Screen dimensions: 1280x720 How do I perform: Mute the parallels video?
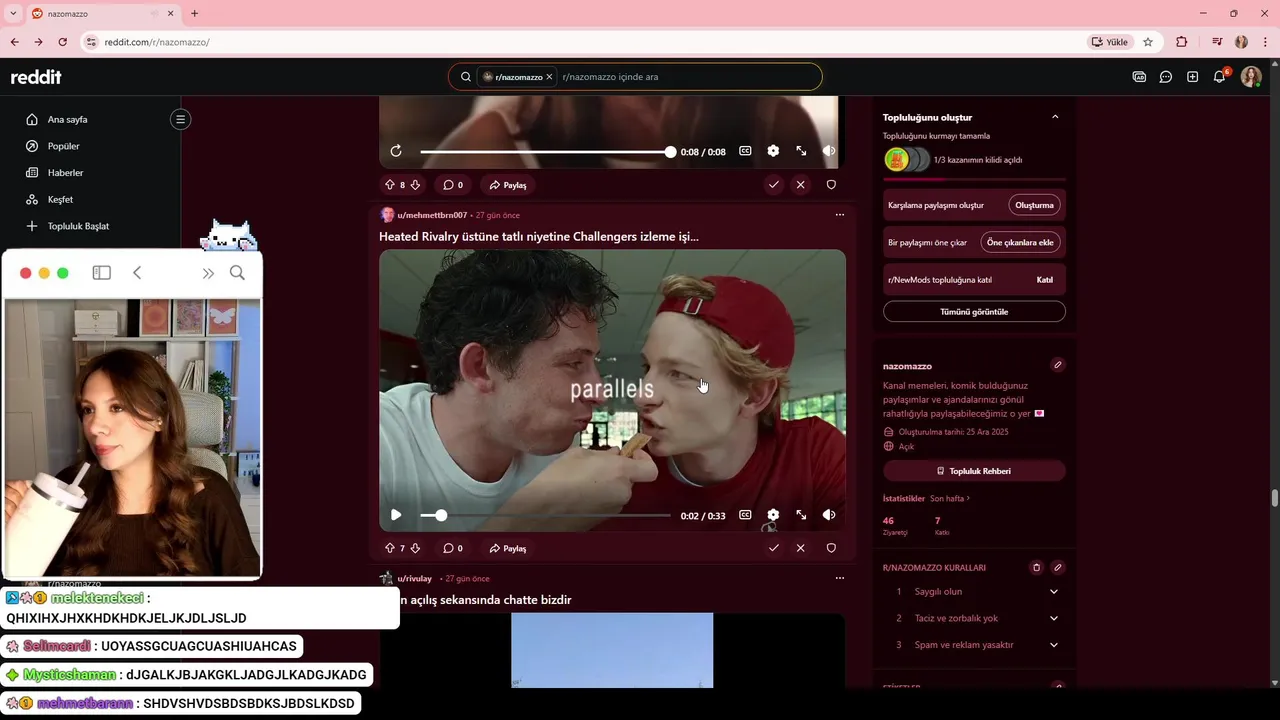pos(829,515)
